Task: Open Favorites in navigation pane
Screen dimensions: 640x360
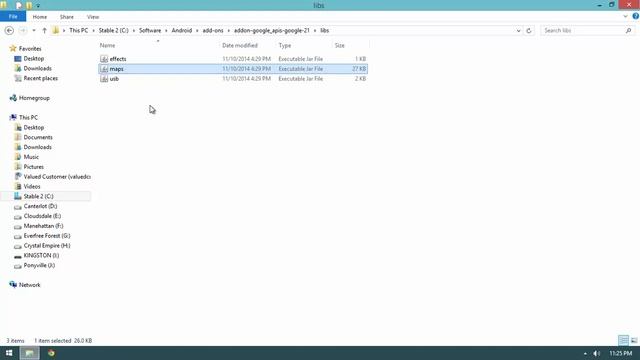Action: click(30, 49)
